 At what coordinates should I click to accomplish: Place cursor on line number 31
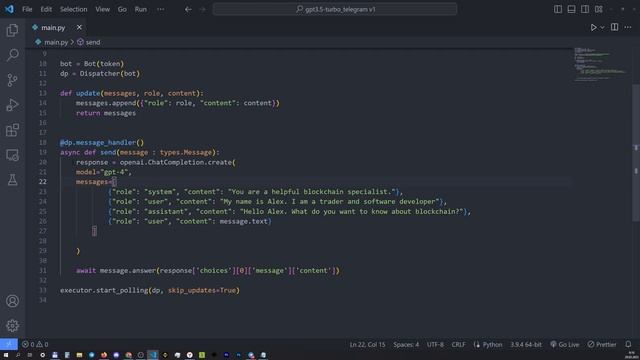click(43, 271)
